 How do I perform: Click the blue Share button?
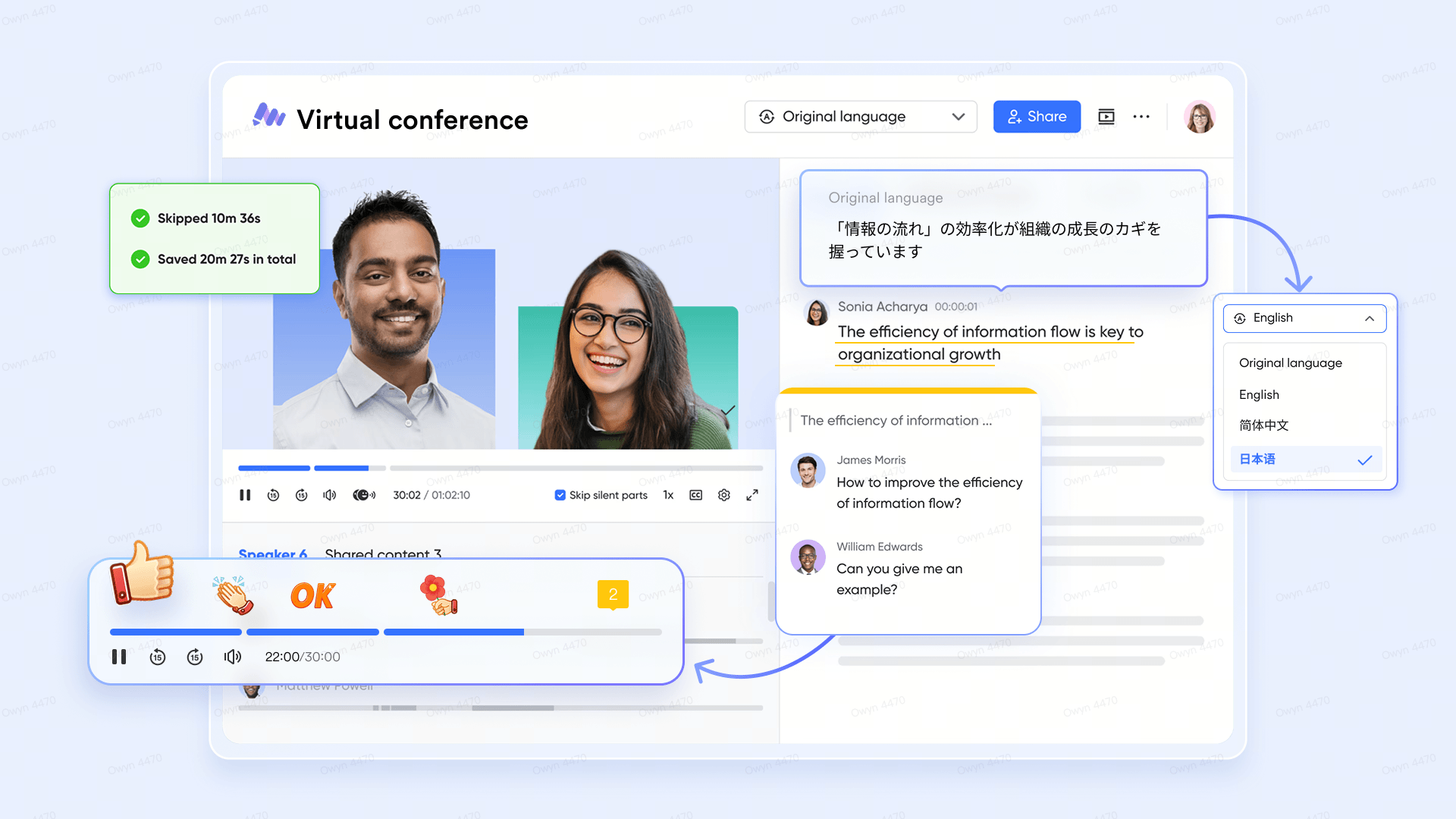[1037, 117]
